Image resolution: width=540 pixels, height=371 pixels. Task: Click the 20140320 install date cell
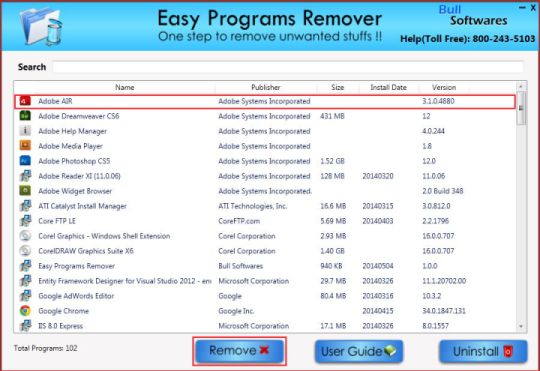378,176
